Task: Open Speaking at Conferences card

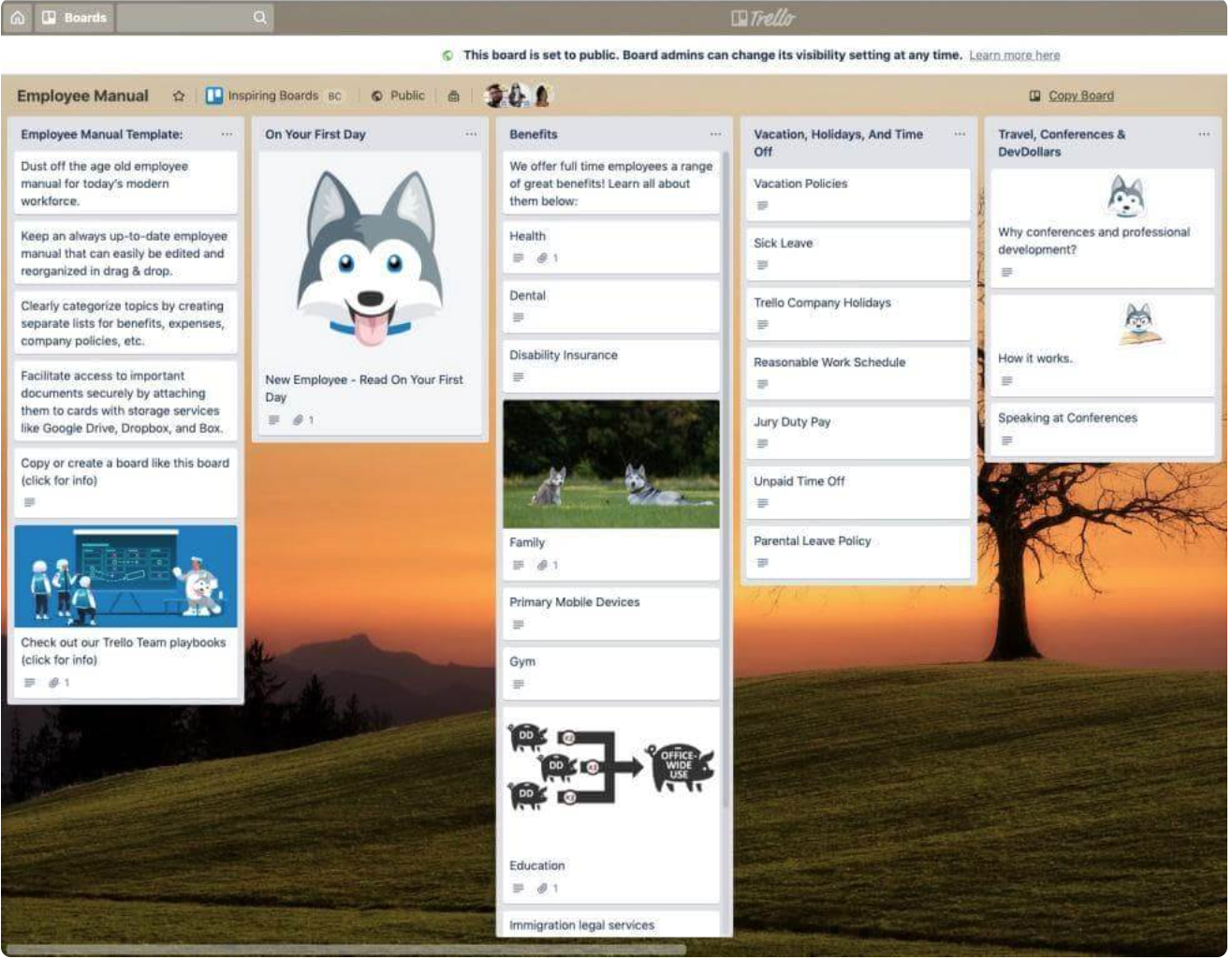Action: 1102,429
